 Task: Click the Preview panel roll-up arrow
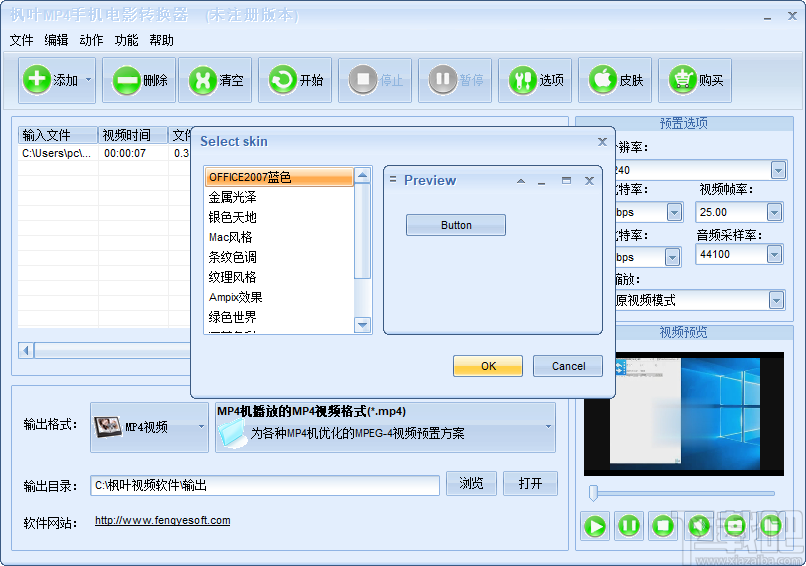521,181
